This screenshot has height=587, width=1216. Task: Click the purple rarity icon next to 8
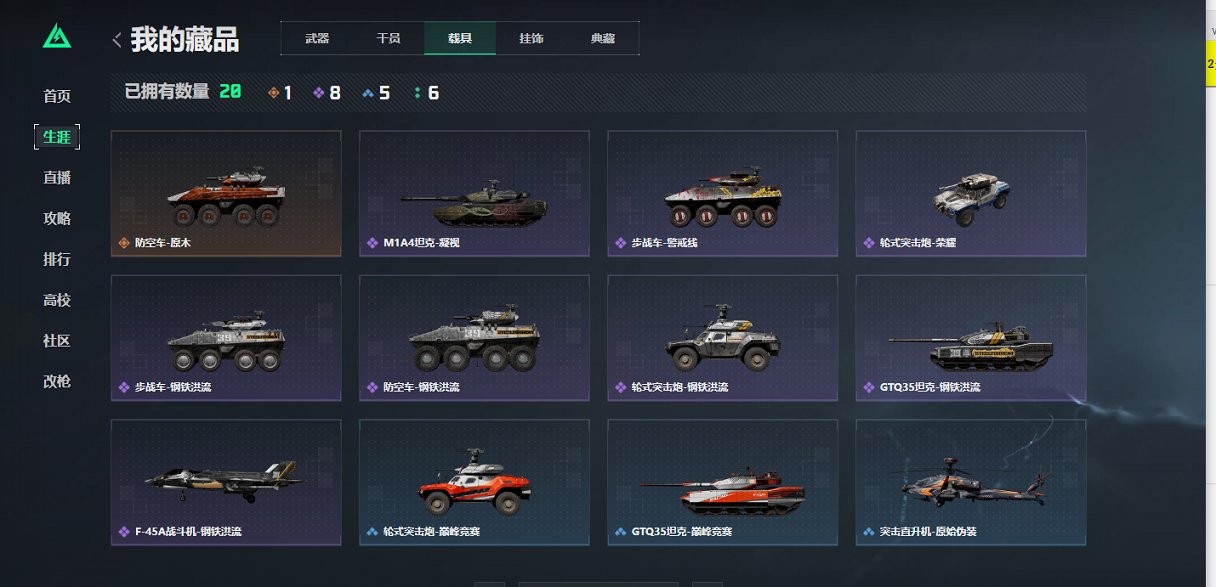click(319, 93)
